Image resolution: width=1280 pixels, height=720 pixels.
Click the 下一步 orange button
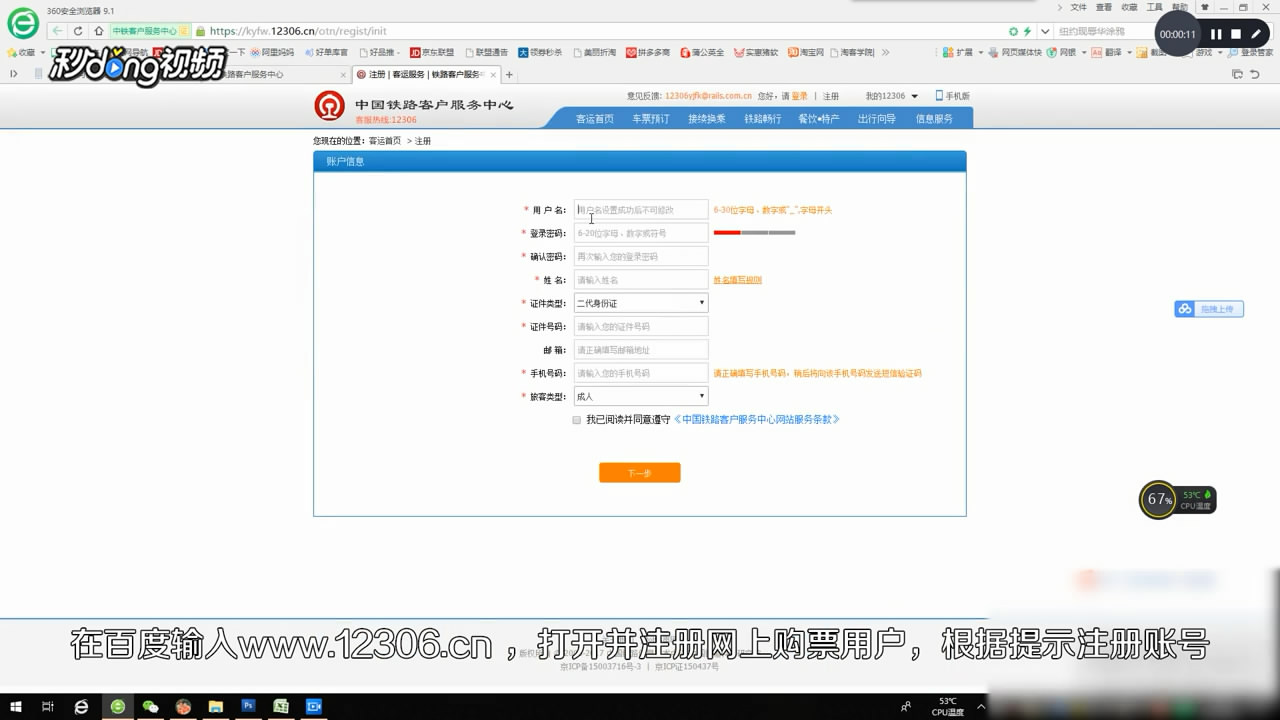[639, 472]
